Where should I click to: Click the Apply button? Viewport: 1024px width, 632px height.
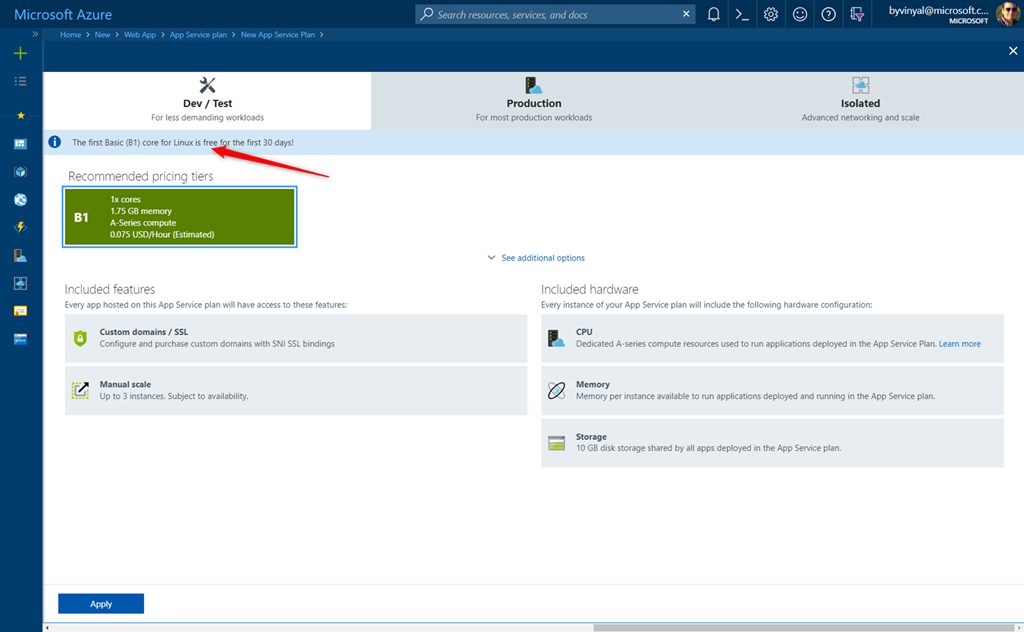coord(101,604)
